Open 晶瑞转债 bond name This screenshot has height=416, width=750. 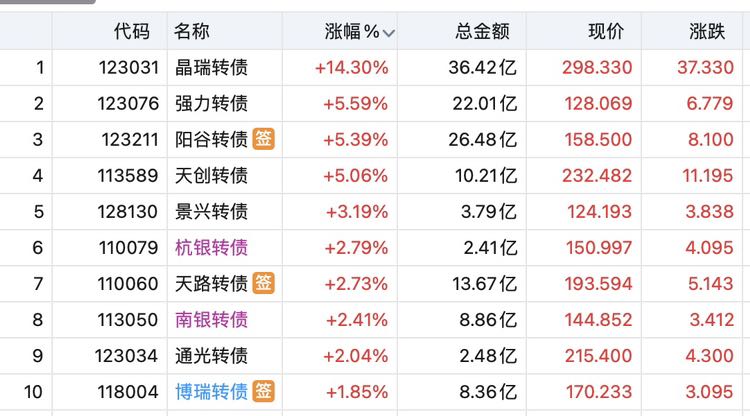(x=211, y=67)
